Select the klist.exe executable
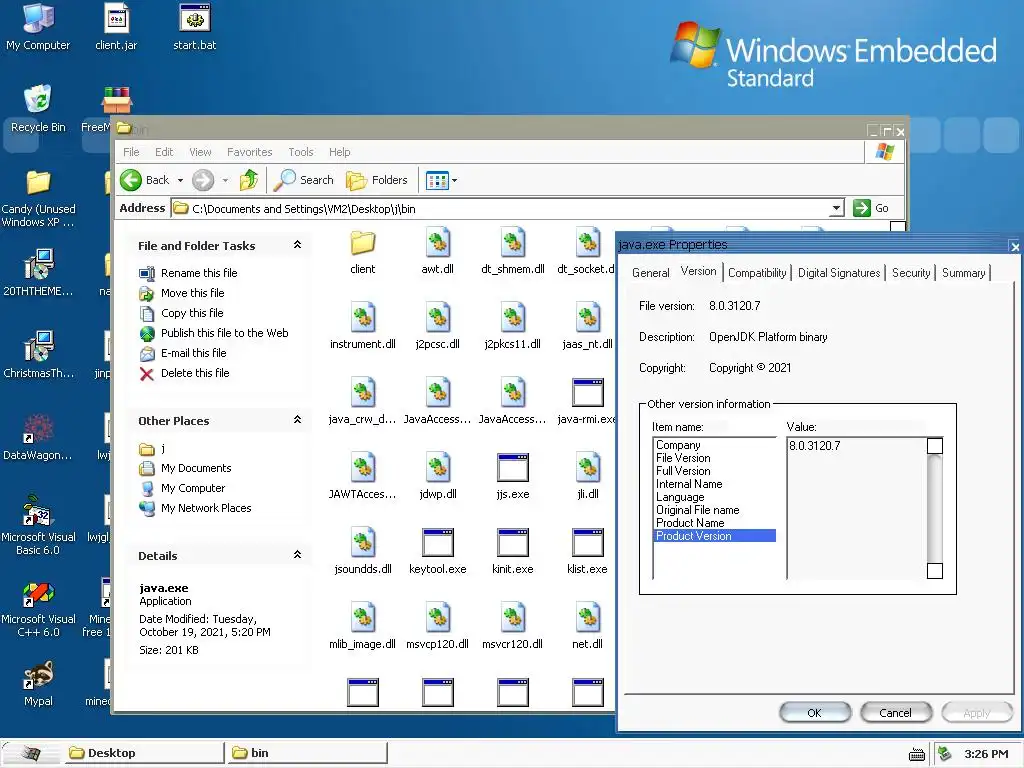Viewport: 1024px width, 768px height. [587, 552]
